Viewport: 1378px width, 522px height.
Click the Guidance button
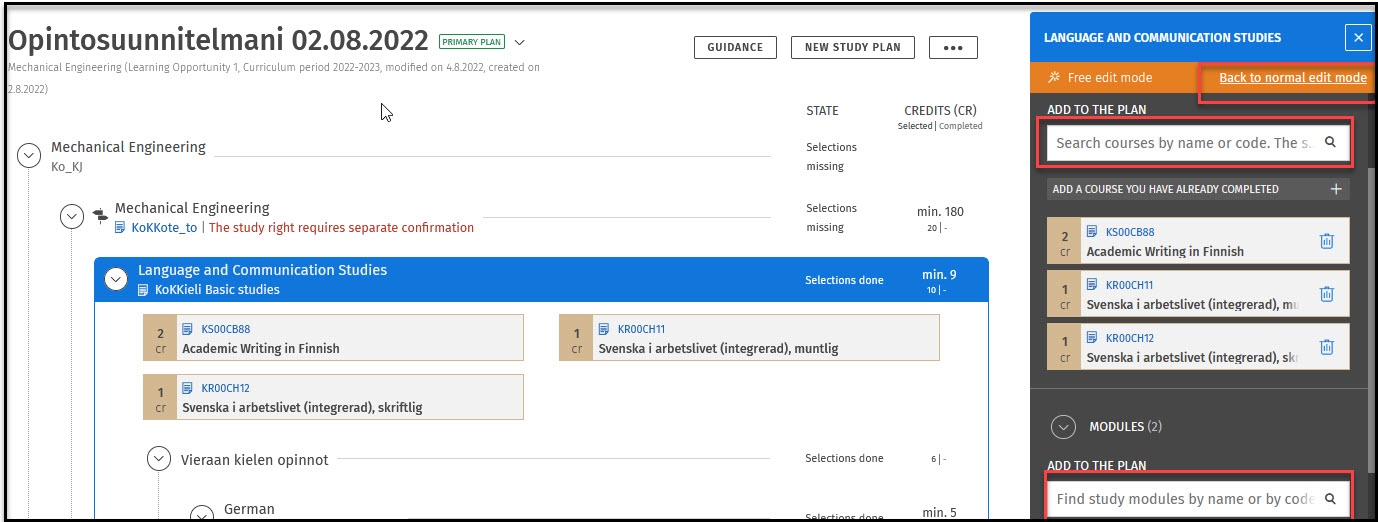point(735,47)
